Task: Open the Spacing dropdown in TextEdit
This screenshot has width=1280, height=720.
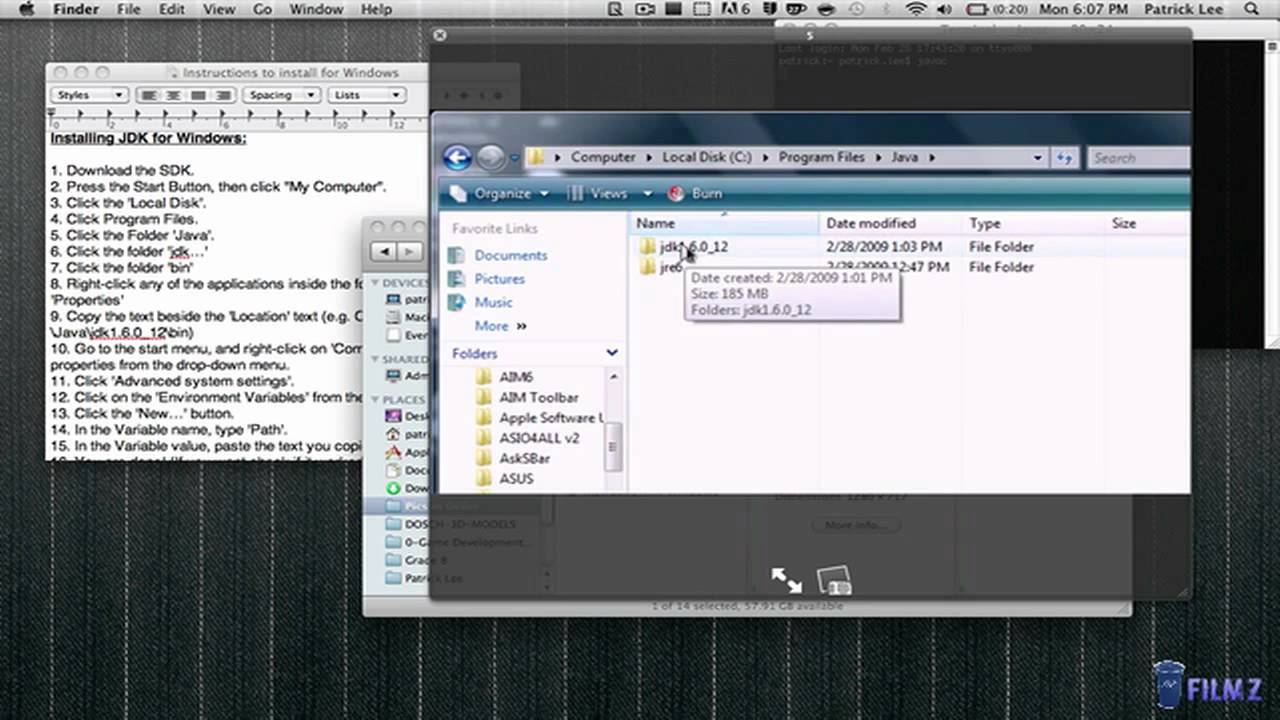Action: coord(280,95)
